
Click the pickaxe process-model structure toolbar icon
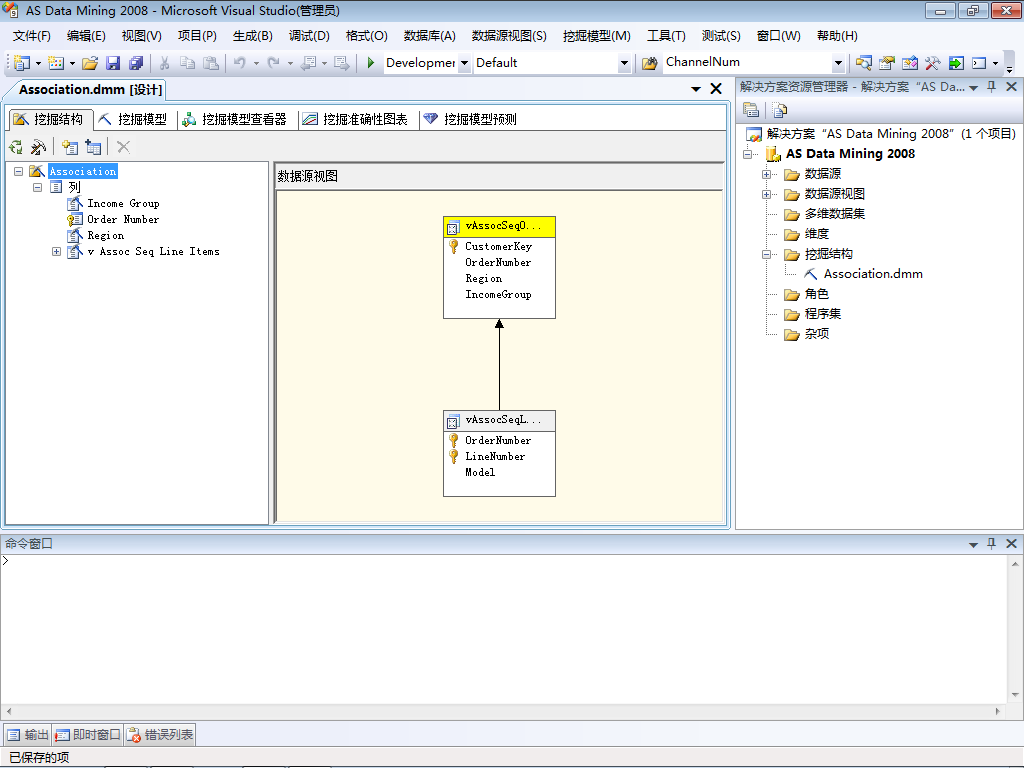39,147
